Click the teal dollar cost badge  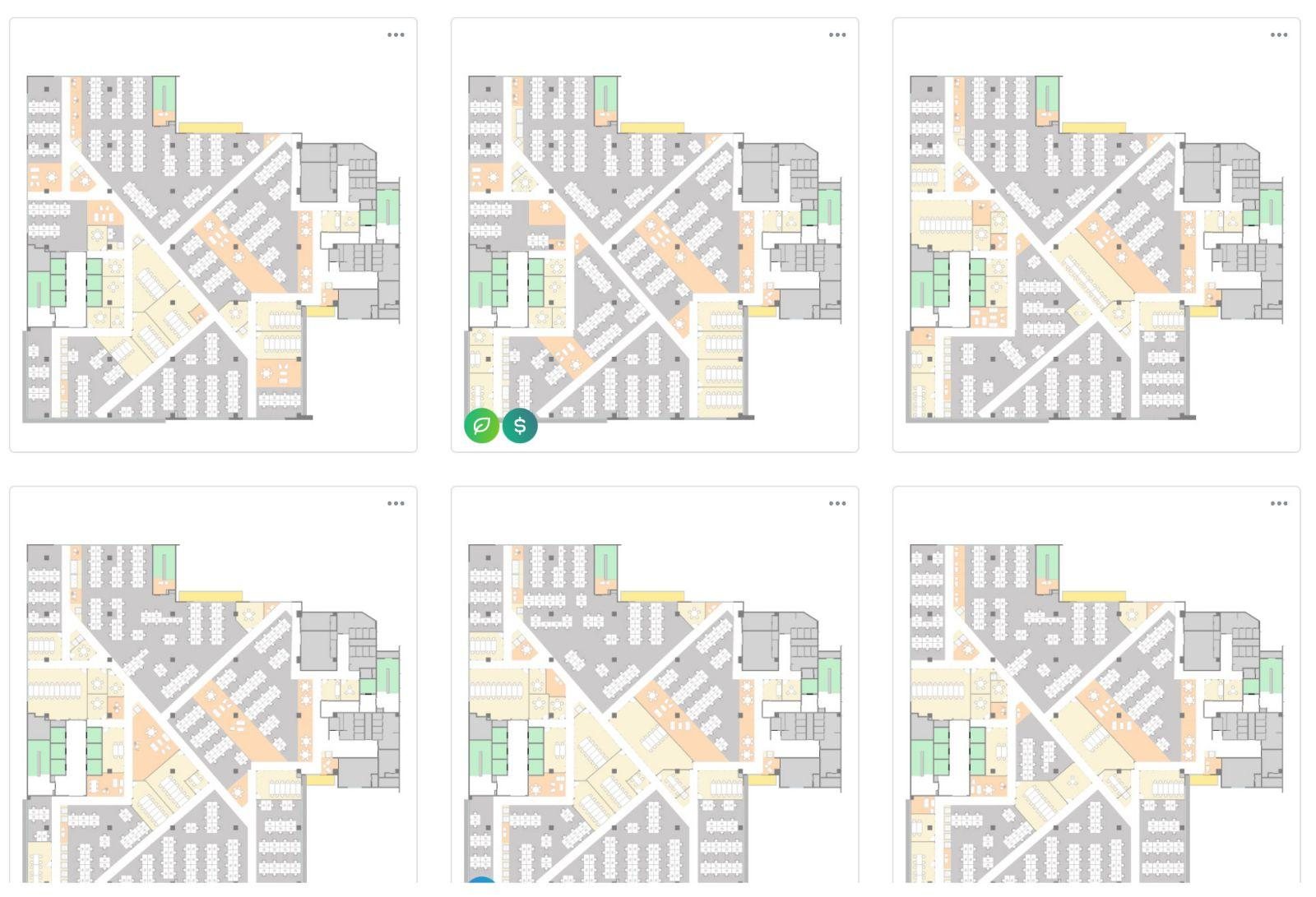(x=520, y=426)
